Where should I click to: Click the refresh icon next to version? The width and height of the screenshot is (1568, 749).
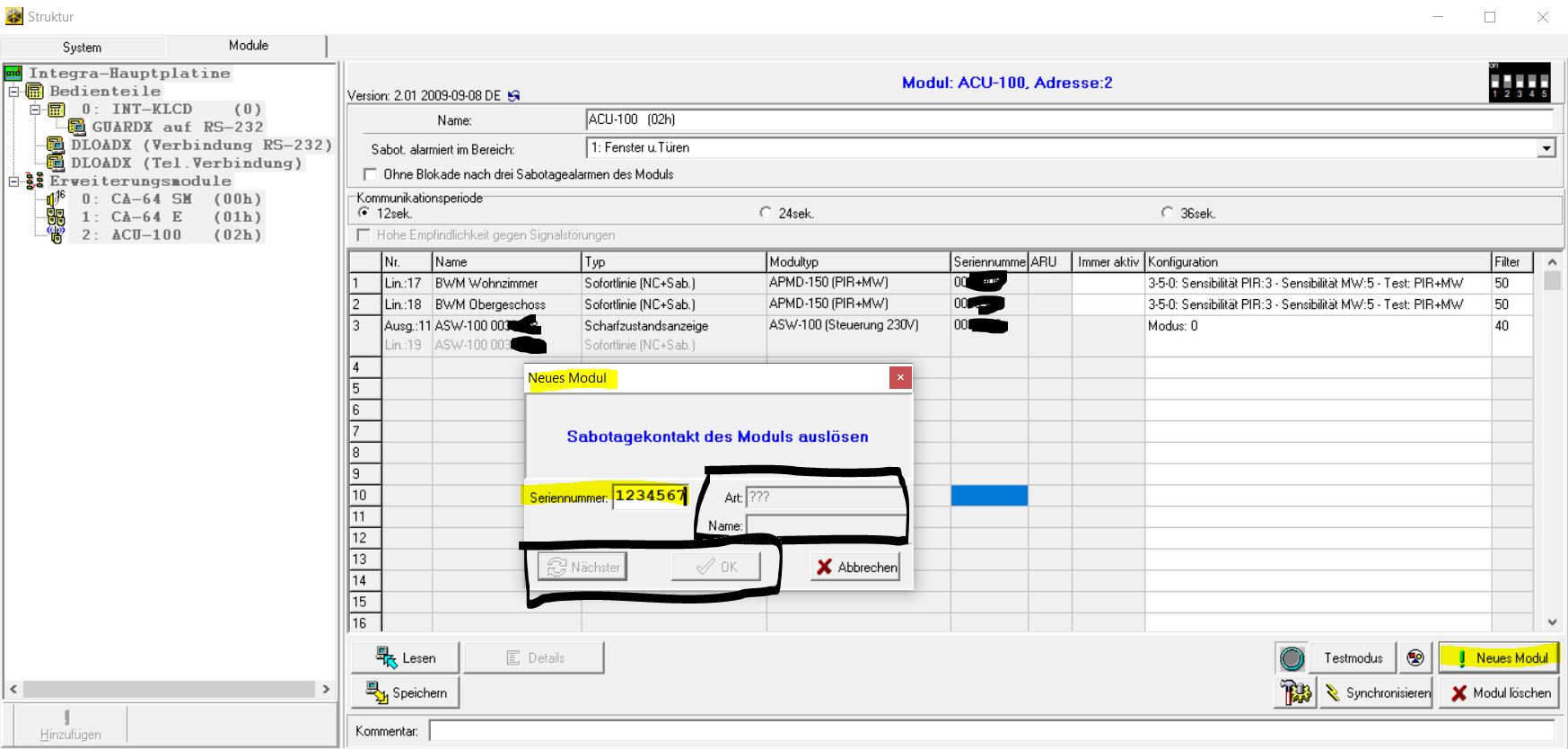coord(513,96)
